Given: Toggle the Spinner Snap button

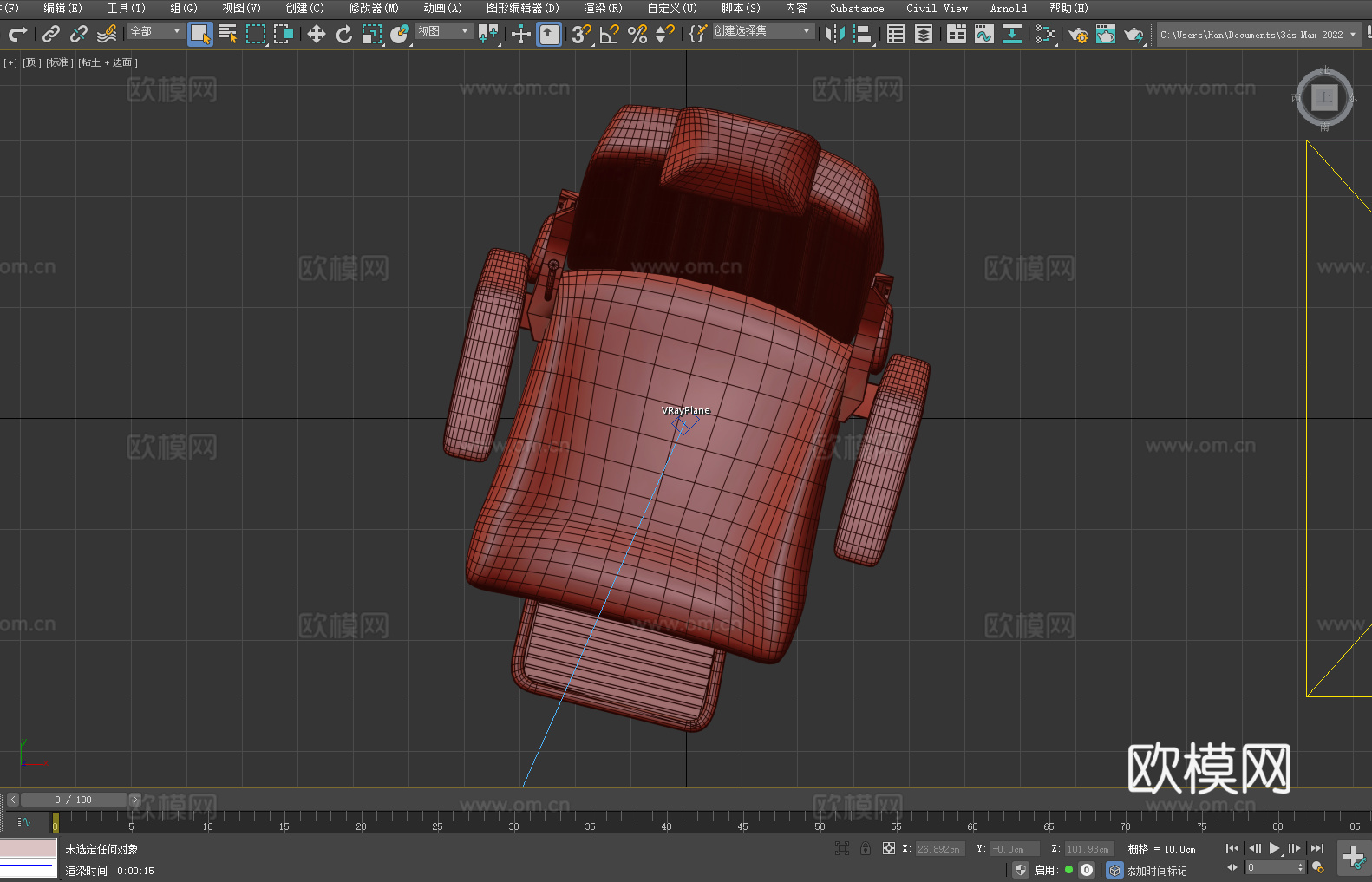Looking at the screenshot, I should pyautogui.click(x=665, y=34).
